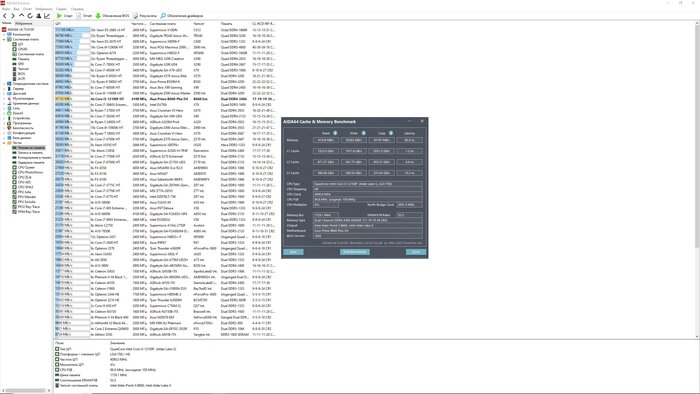Open the Вид menu
This screenshot has width=700, height=394.
click(x=17, y=9)
